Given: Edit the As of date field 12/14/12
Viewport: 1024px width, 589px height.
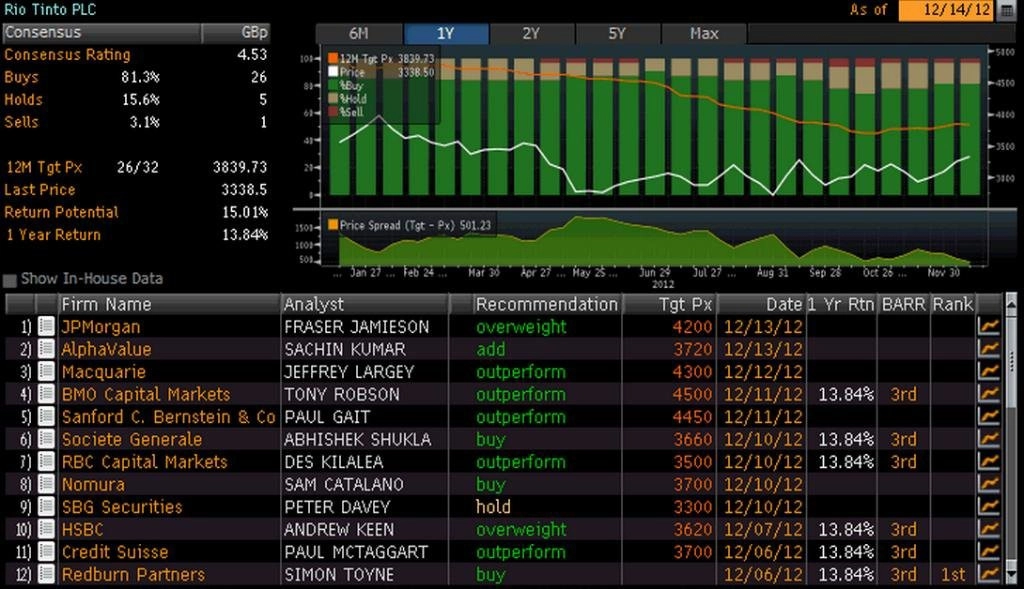Looking at the screenshot, I should (x=947, y=10).
